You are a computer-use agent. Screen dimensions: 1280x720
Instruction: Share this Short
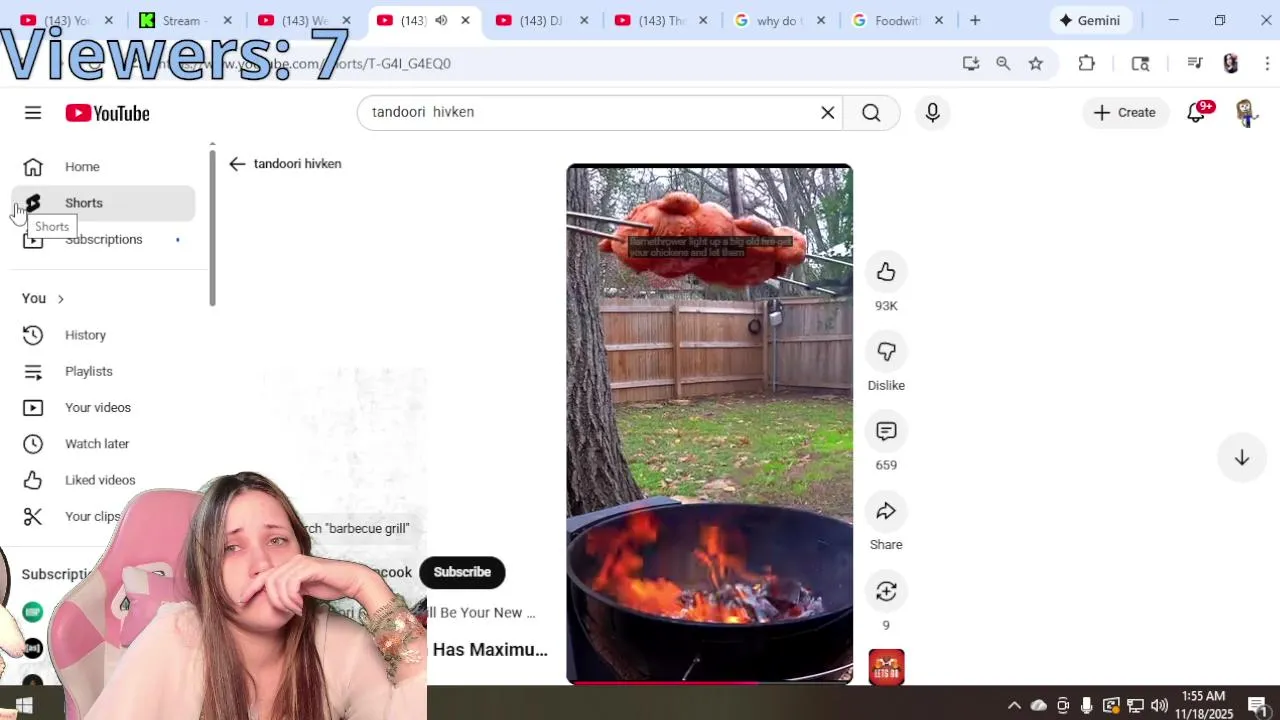pyautogui.click(x=886, y=512)
